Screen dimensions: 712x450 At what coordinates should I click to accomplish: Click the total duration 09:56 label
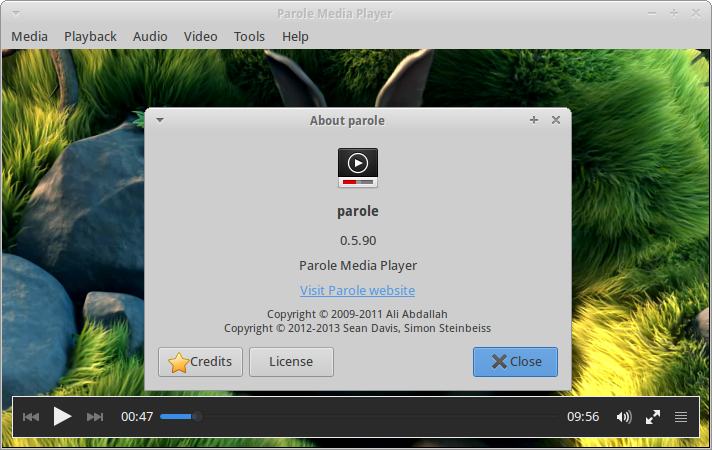coord(583,417)
